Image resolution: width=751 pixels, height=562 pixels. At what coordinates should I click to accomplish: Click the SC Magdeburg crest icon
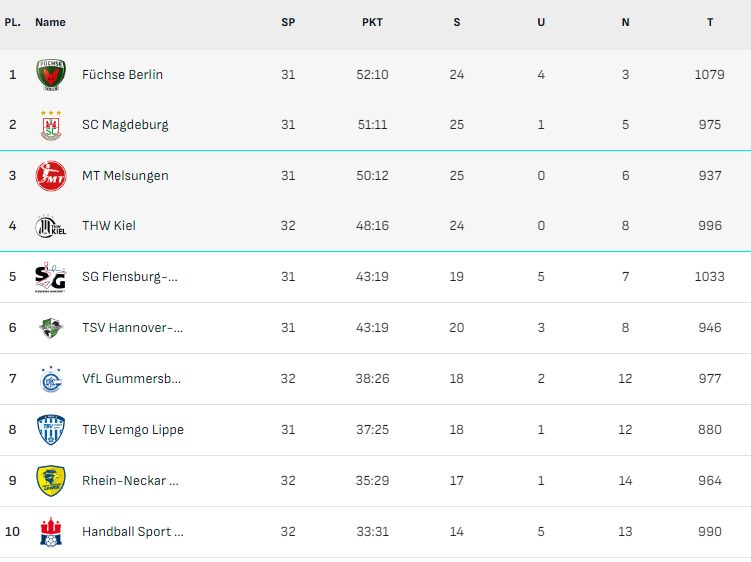(51, 126)
